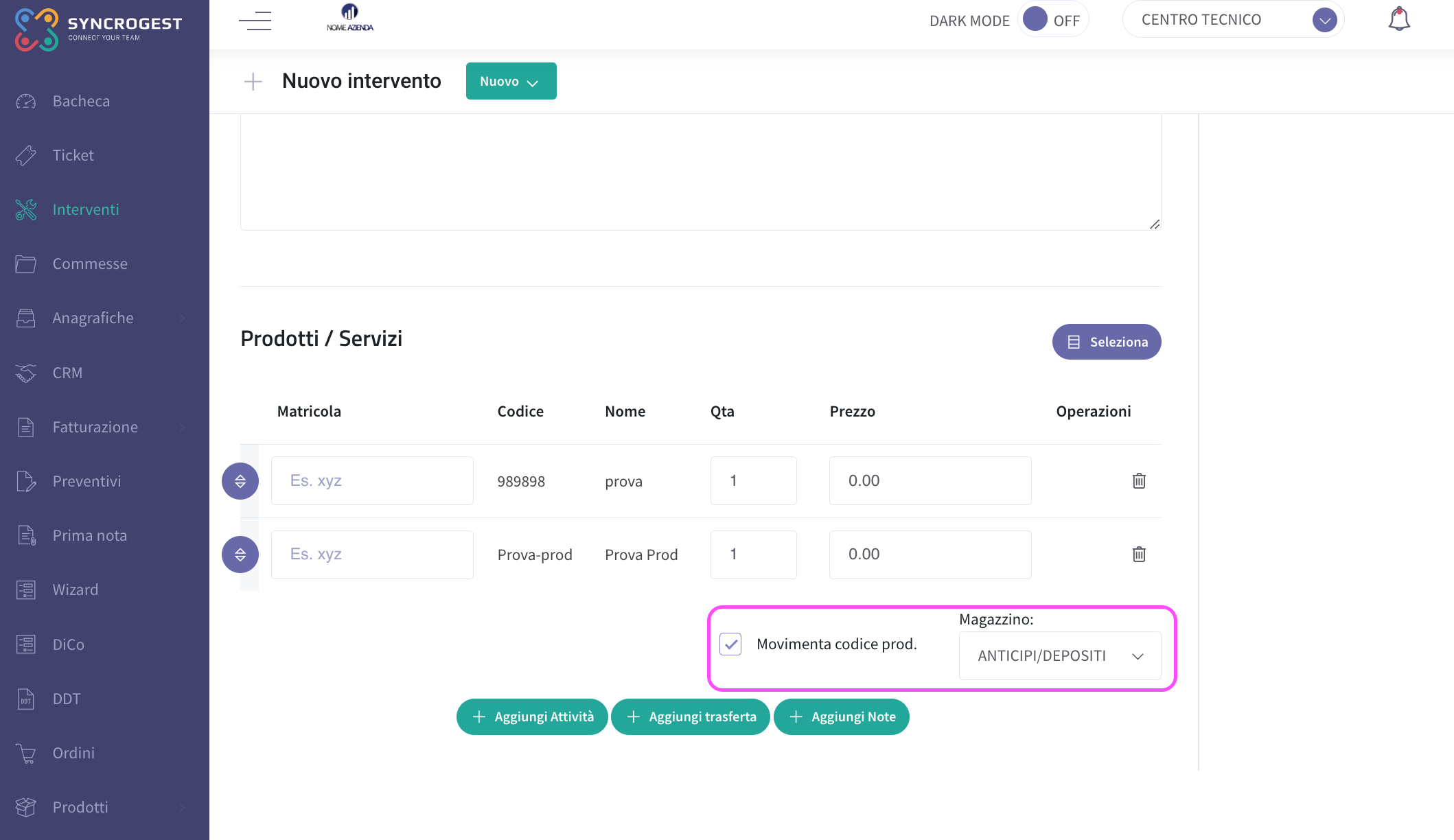Go to Ticket section
The width and height of the screenshot is (1454, 840).
[x=73, y=155]
